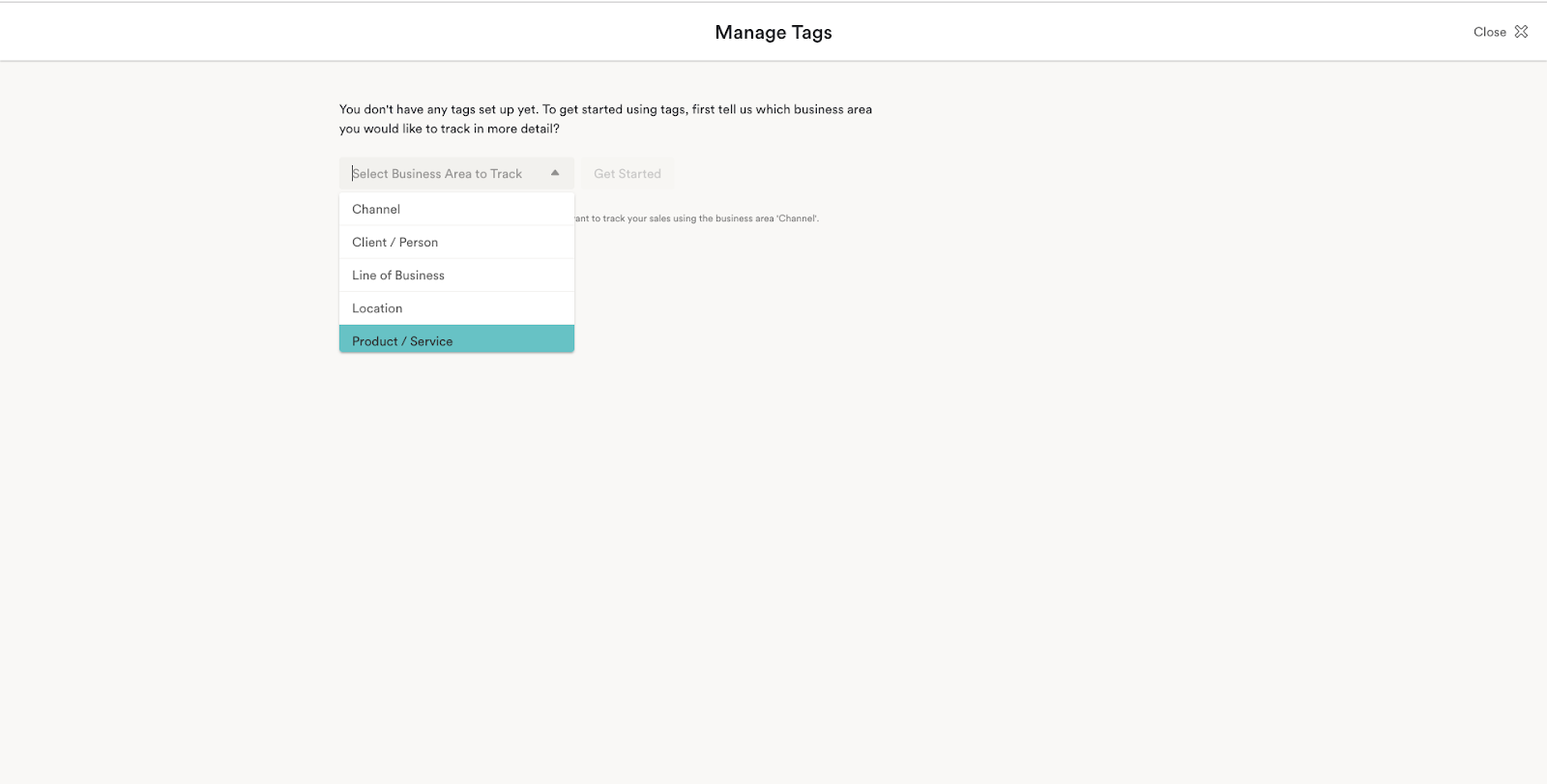Choose the Client / Person option
The width and height of the screenshot is (1547, 784).
point(394,242)
